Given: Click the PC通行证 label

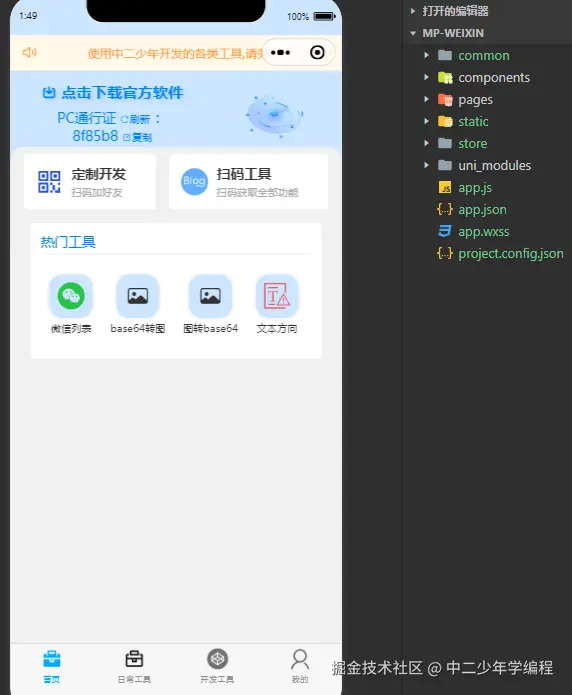Looking at the screenshot, I should 87,118.
